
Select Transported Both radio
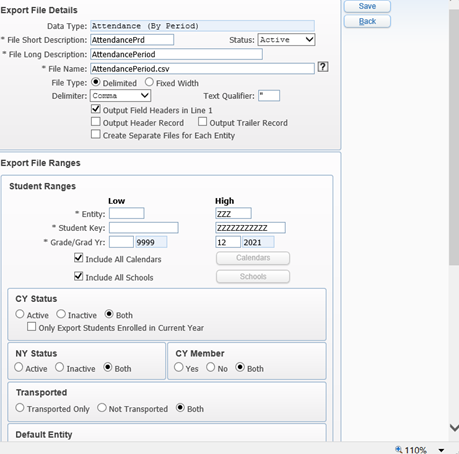click(x=180, y=407)
